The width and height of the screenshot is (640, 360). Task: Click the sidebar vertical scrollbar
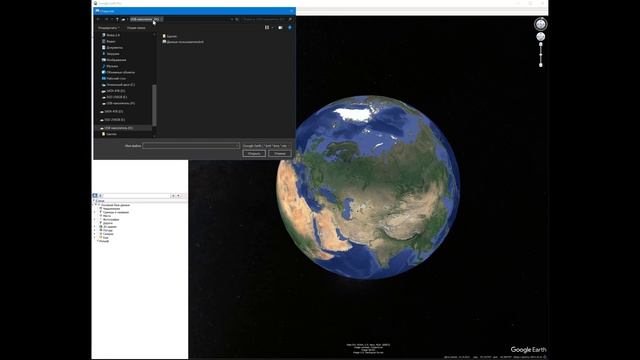point(154,105)
